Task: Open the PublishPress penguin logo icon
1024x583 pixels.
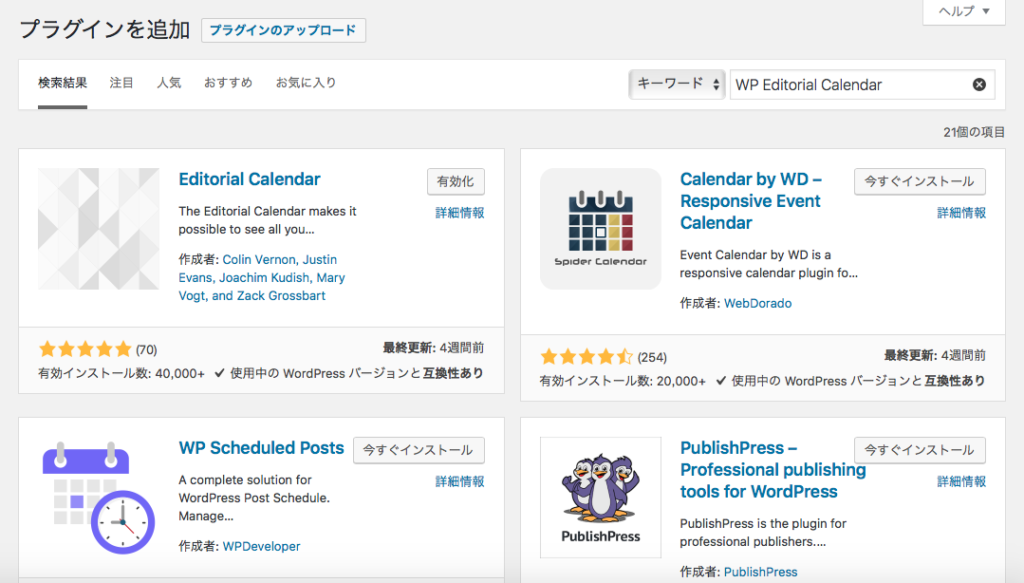Action: point(600,497)
